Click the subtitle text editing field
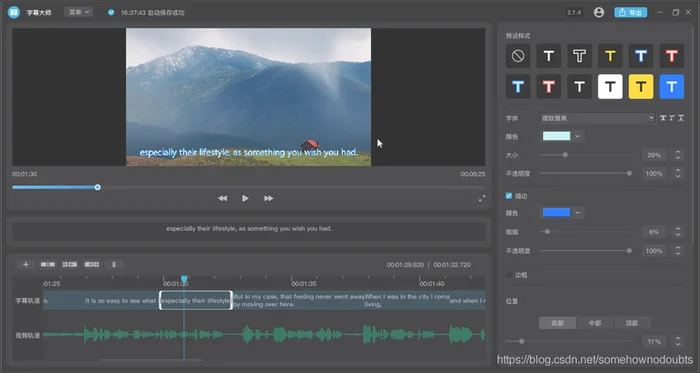 249,231
